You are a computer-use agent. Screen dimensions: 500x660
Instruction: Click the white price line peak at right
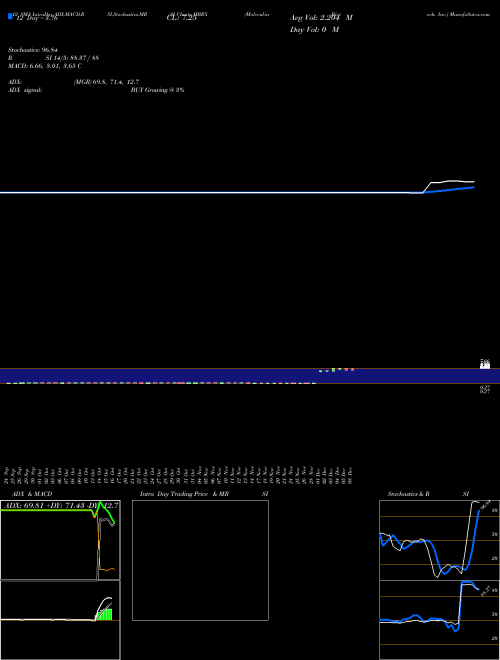pos(452,181)
